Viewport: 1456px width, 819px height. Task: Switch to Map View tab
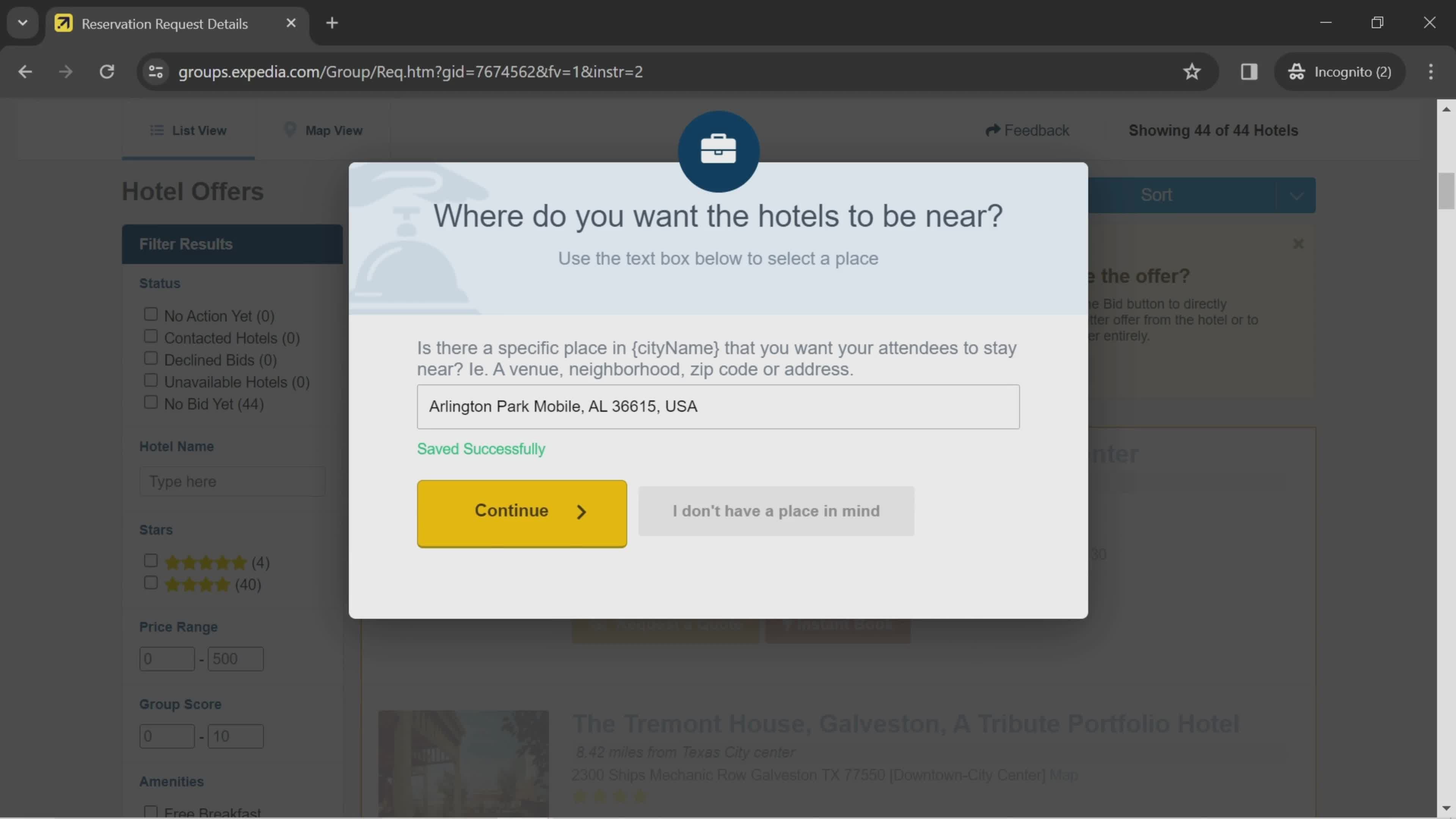click(323, 130)
